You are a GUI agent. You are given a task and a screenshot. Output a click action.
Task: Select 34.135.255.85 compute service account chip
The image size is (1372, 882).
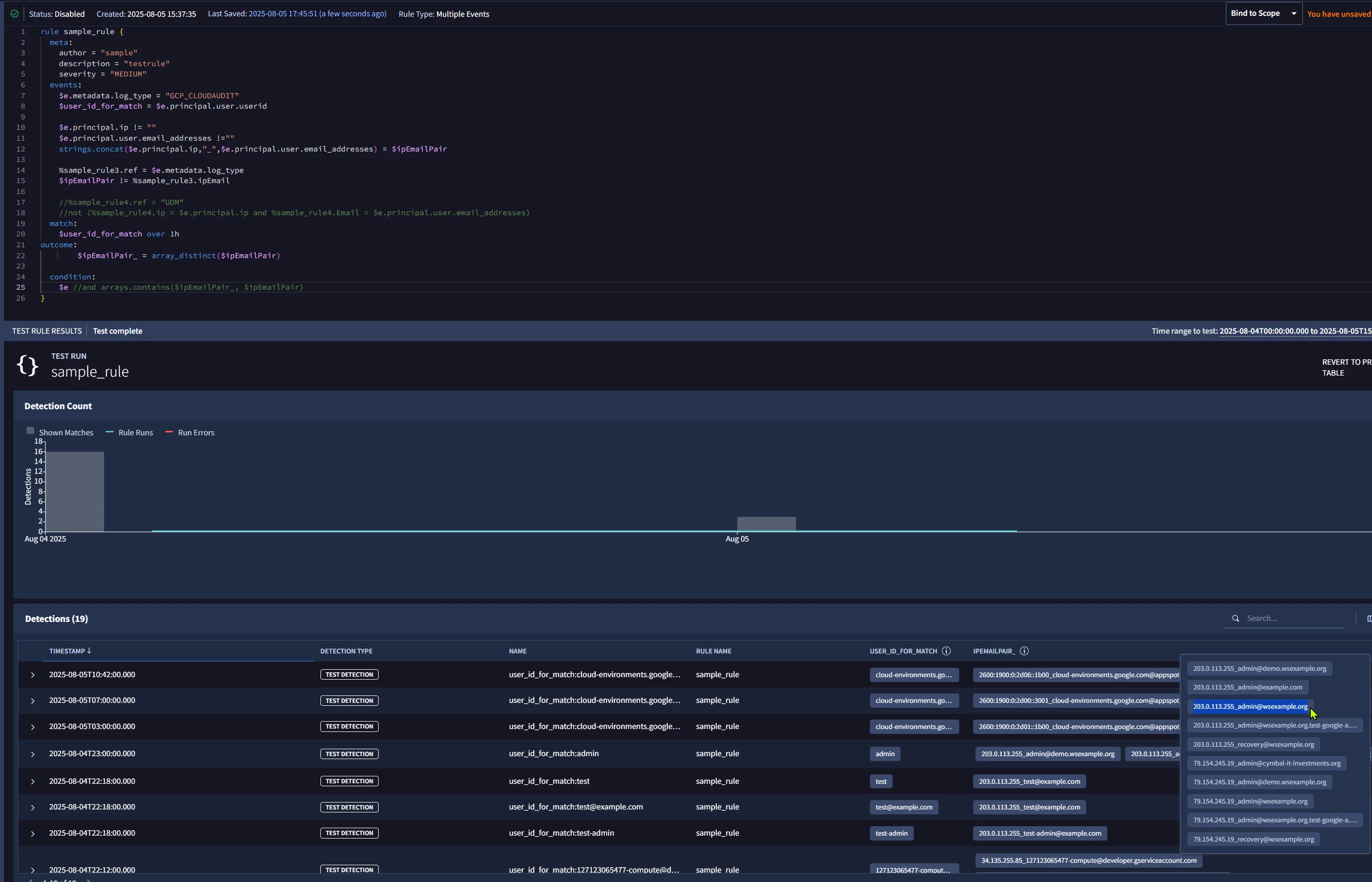[x=1089, y=860]
